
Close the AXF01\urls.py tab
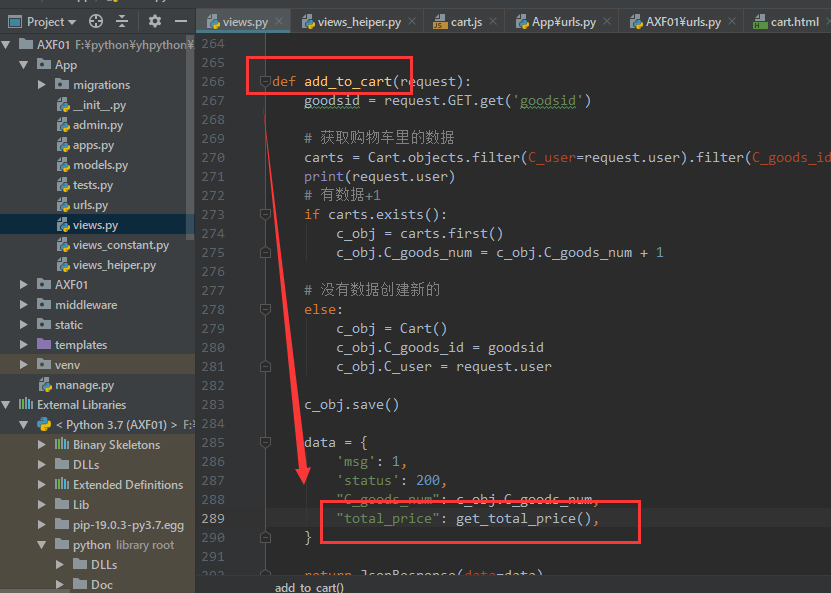(x=732, y=22)
